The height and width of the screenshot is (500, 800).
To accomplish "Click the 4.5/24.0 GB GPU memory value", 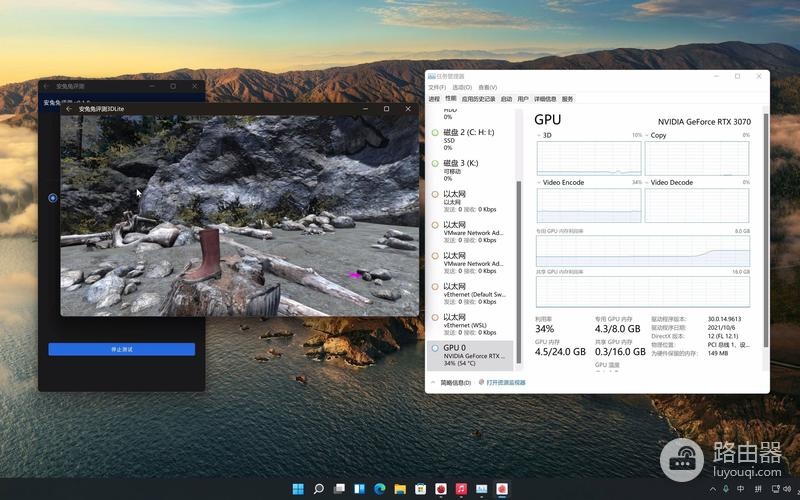I will pyautogui.click(x=560, y=352).
